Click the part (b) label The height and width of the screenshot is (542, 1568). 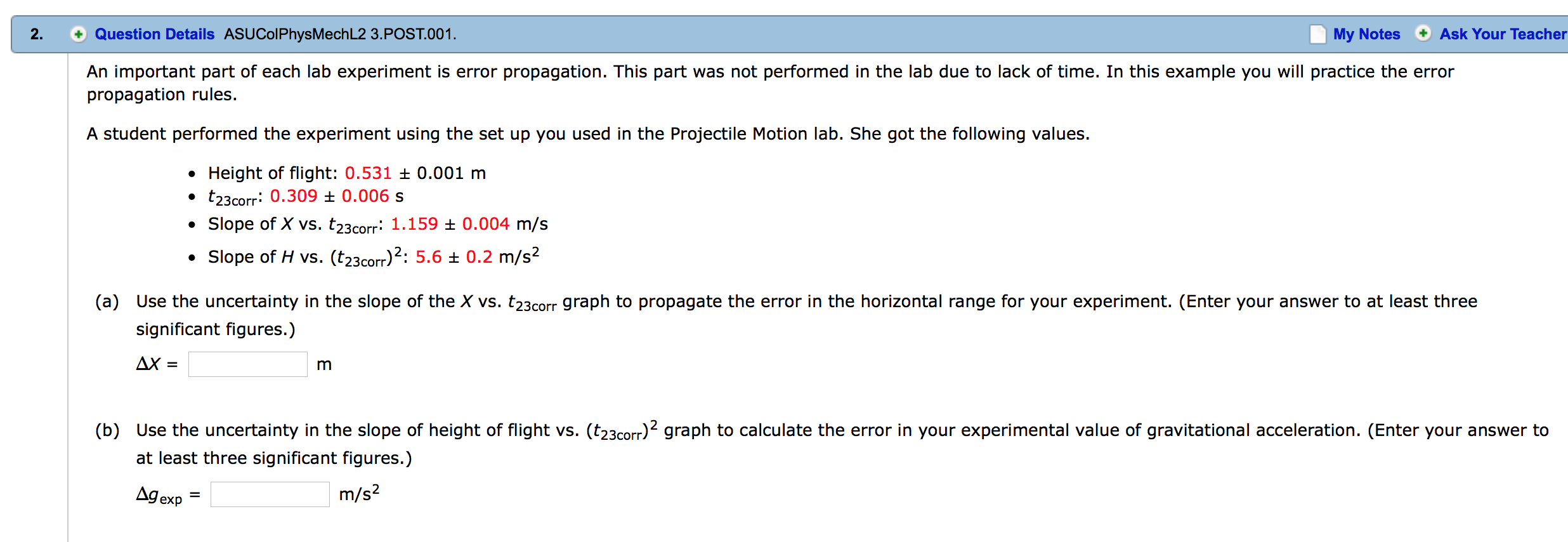coord(107,430)
